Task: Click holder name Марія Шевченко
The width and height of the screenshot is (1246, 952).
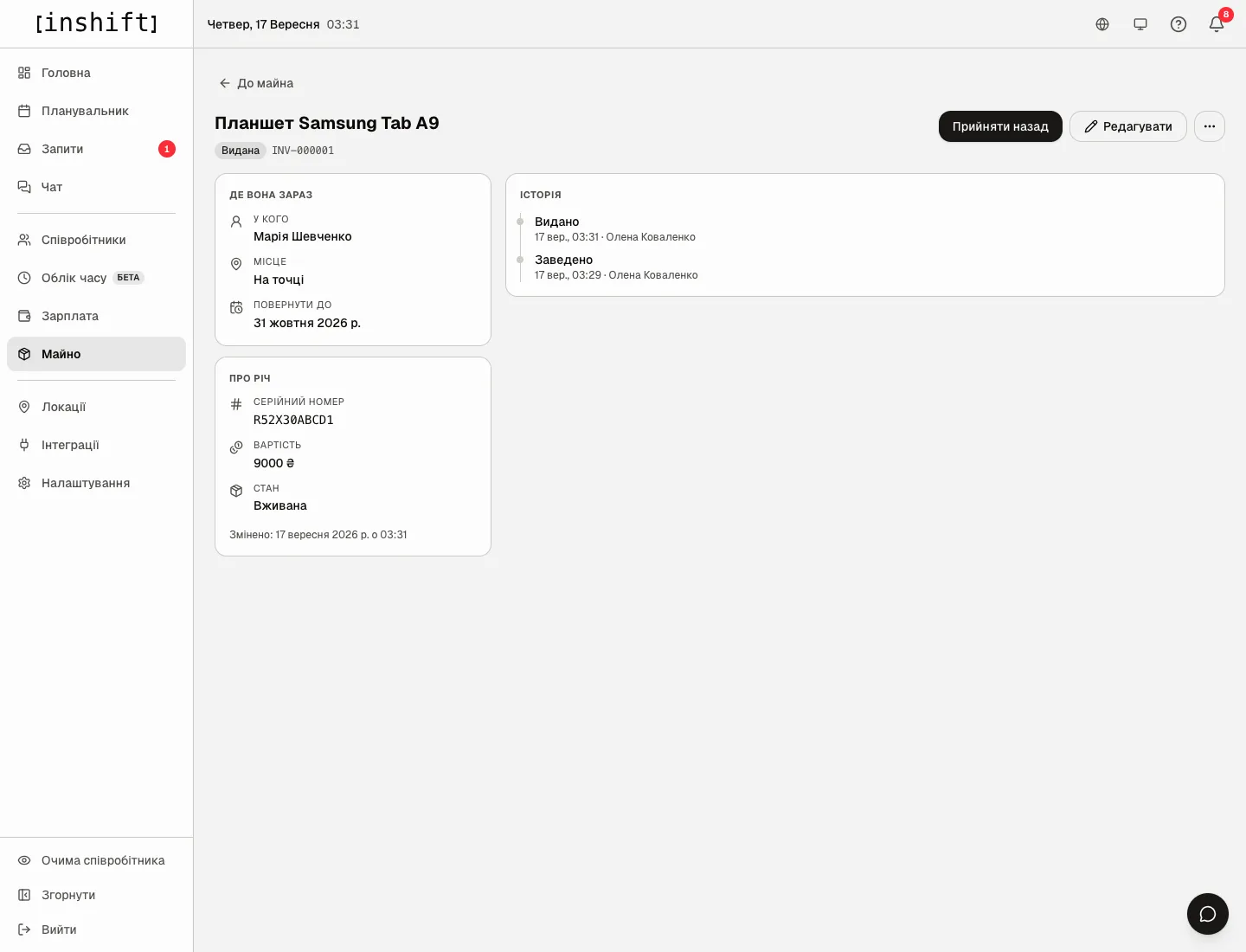Action: click(x=303, y=236)
